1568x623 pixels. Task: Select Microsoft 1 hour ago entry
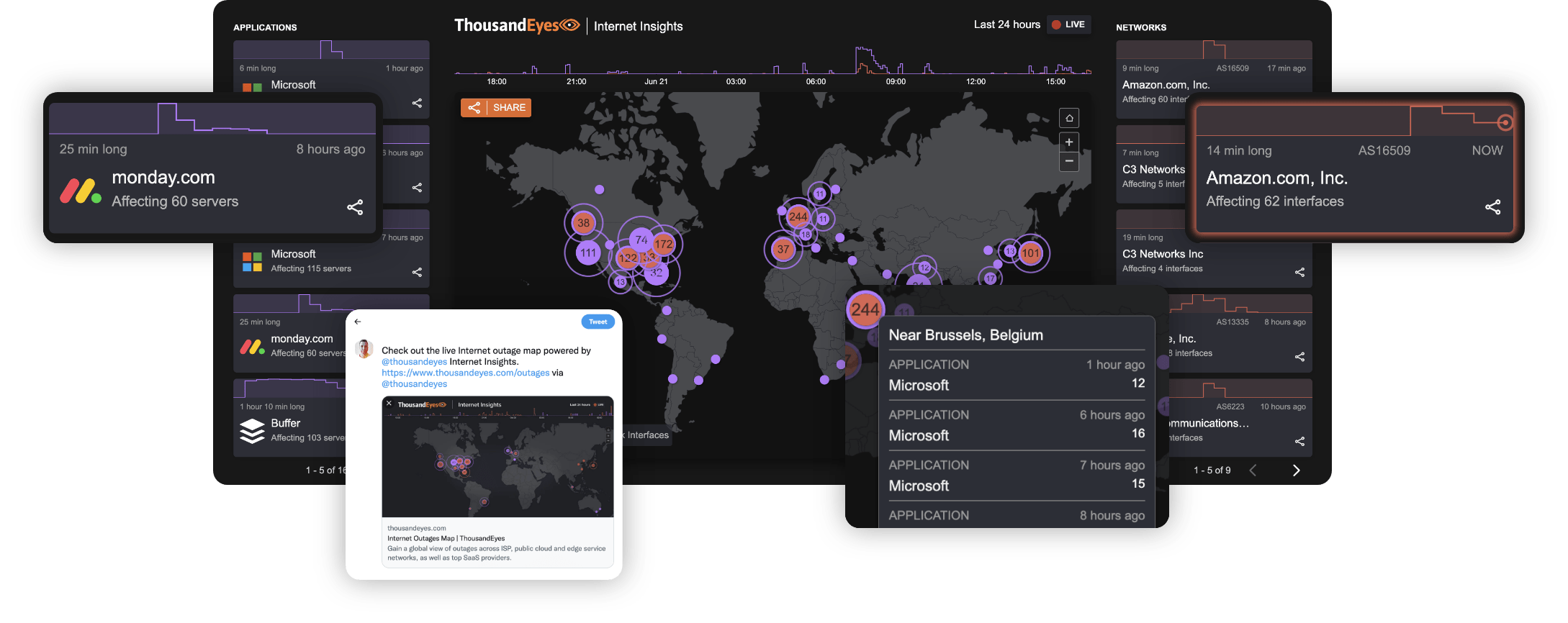(x=1016, y=376)
